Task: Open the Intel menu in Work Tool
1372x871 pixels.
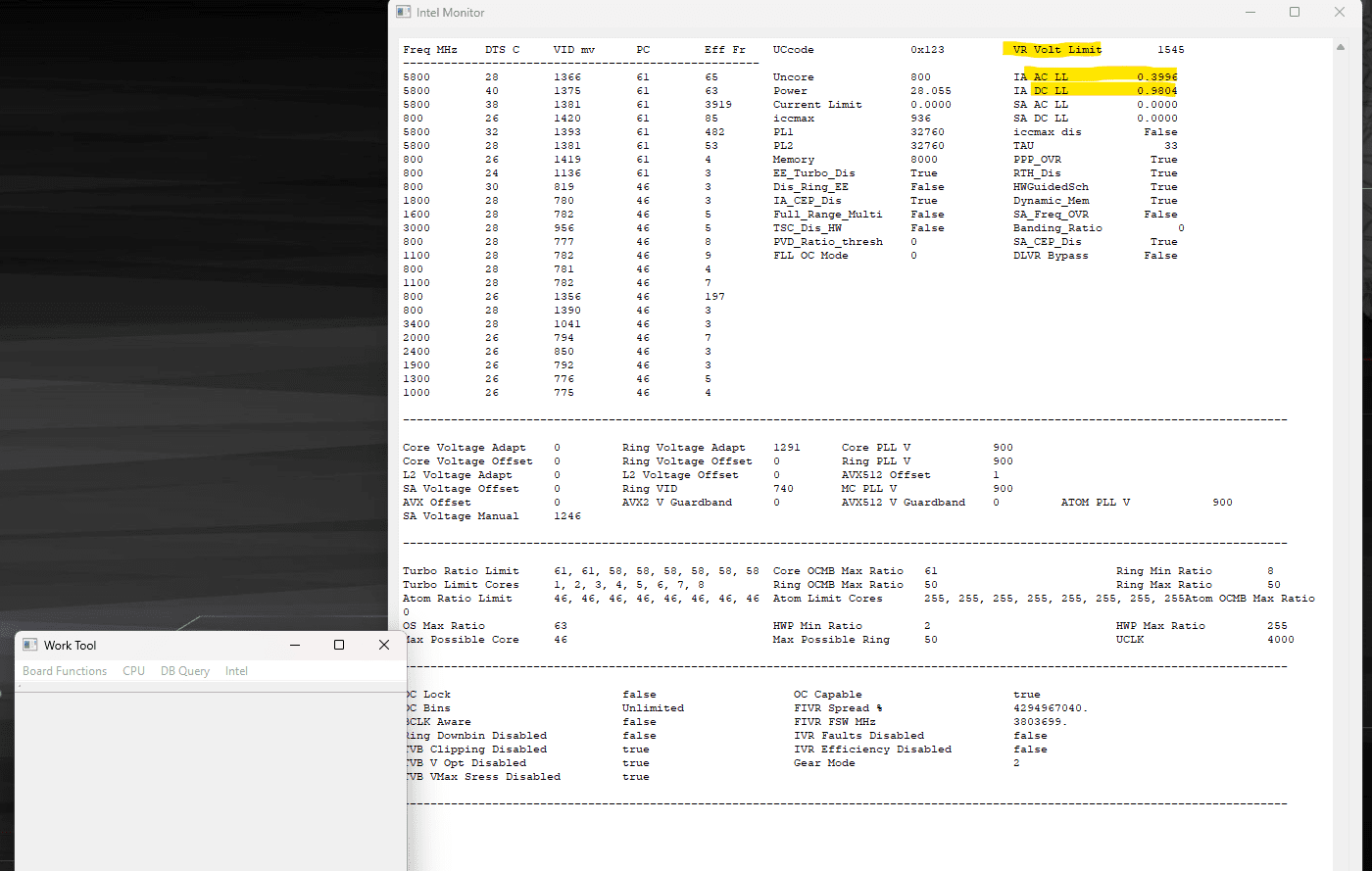Action: point(236,671)
